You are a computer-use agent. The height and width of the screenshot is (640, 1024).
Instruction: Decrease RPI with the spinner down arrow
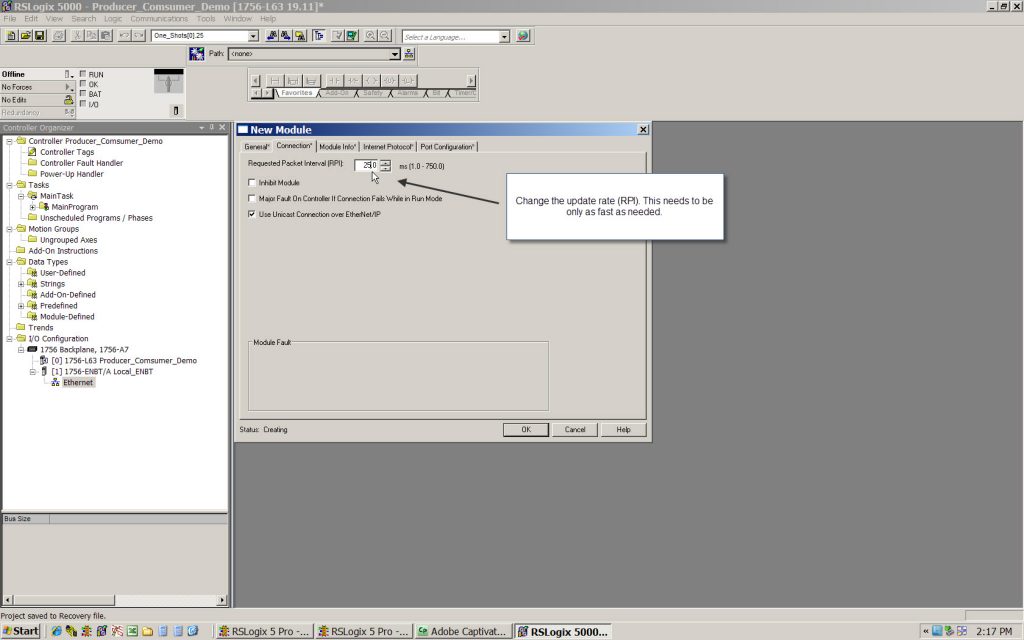coord(386,169)
